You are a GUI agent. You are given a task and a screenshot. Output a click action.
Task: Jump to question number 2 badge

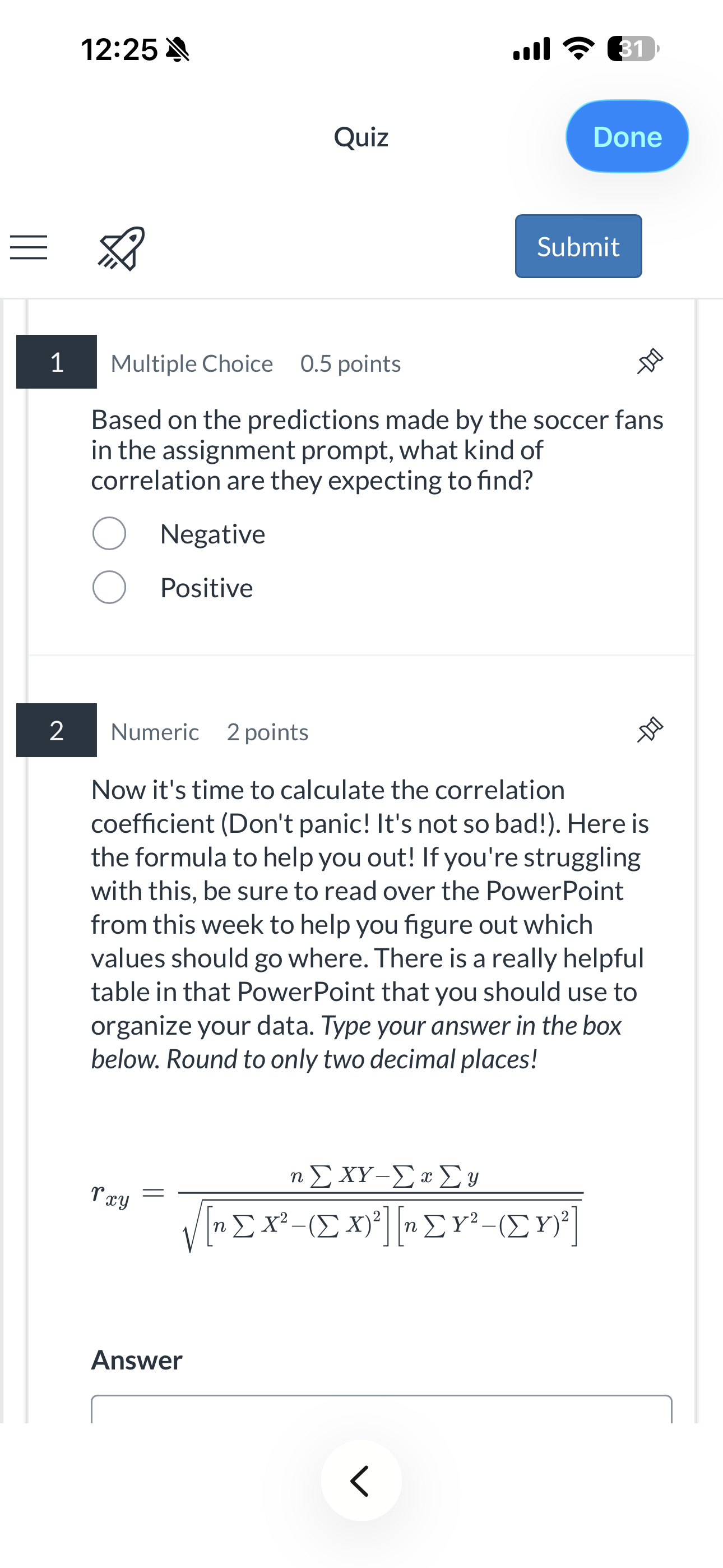point(57,730)
